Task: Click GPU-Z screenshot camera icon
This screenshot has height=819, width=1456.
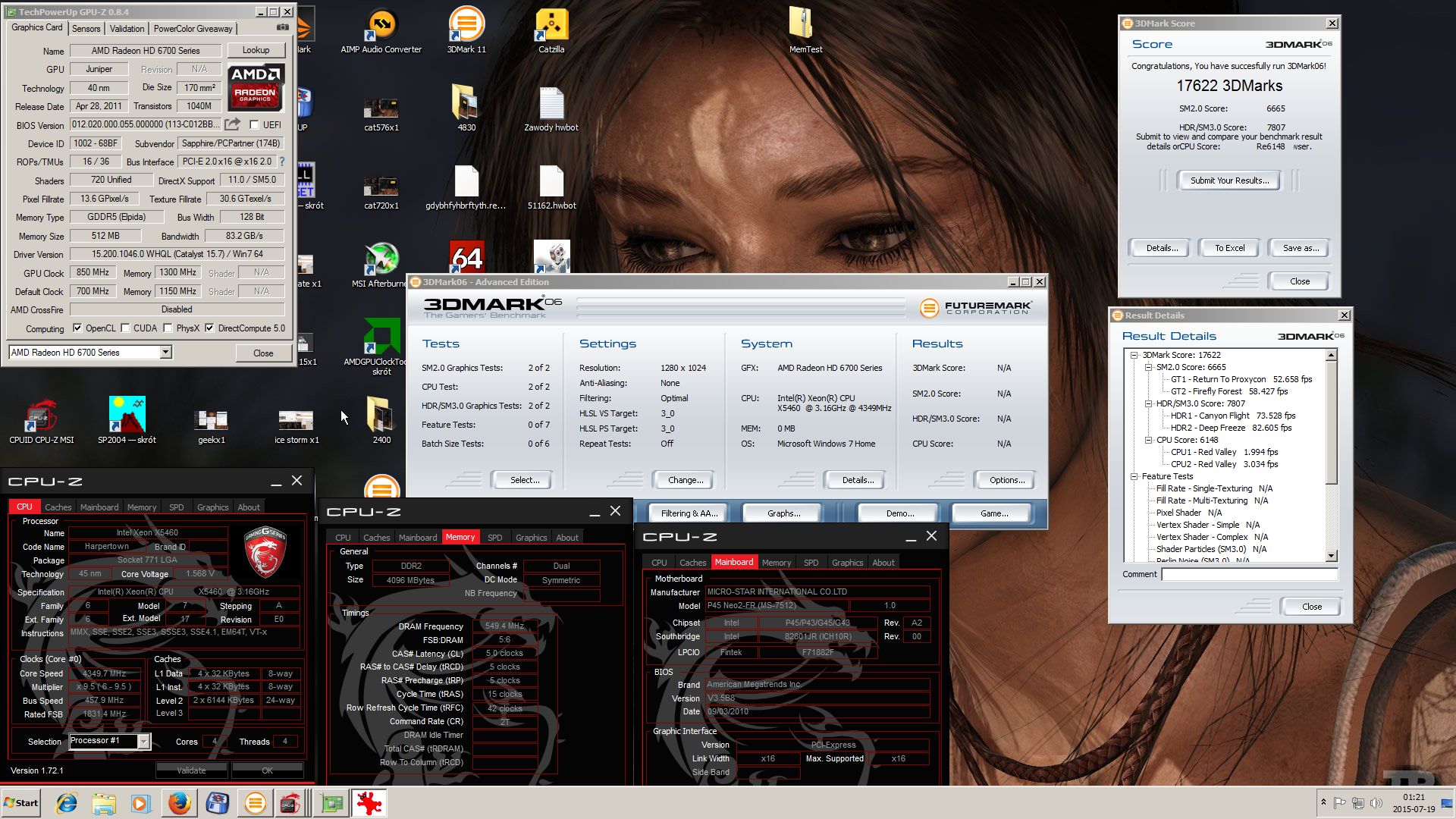Action: pos(283,27)
